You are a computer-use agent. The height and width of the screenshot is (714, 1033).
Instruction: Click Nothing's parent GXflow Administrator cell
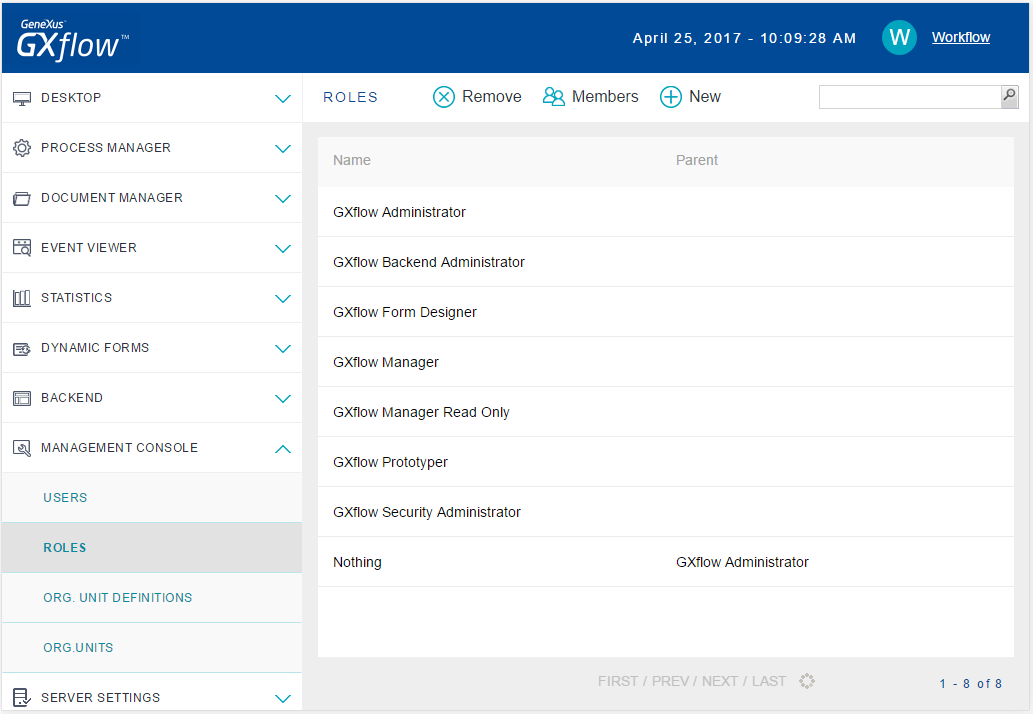[742, 562]
